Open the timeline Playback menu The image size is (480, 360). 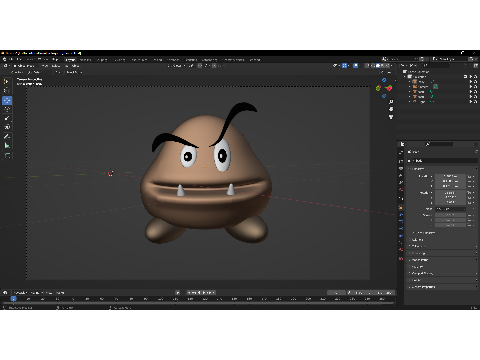[20, 293]
